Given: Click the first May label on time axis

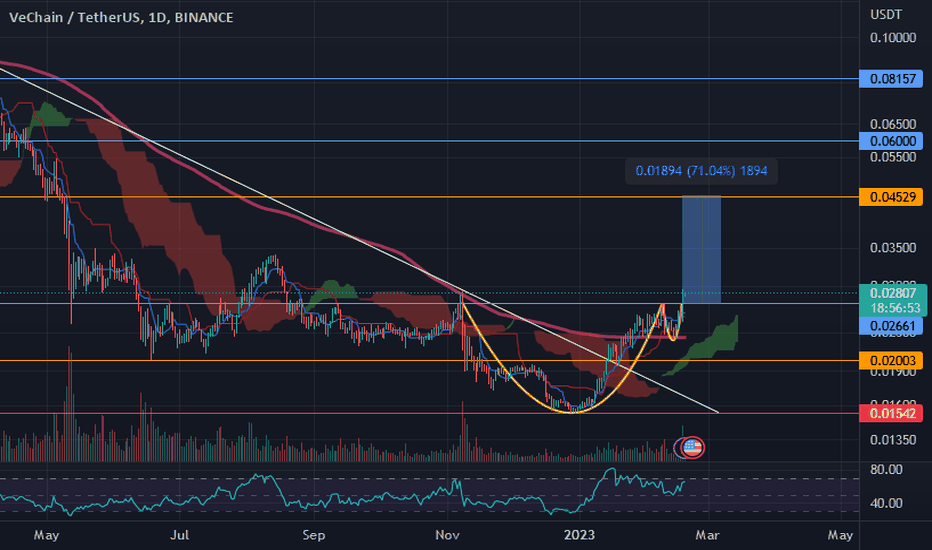Looking at the screenshot, I should (46, 535).
